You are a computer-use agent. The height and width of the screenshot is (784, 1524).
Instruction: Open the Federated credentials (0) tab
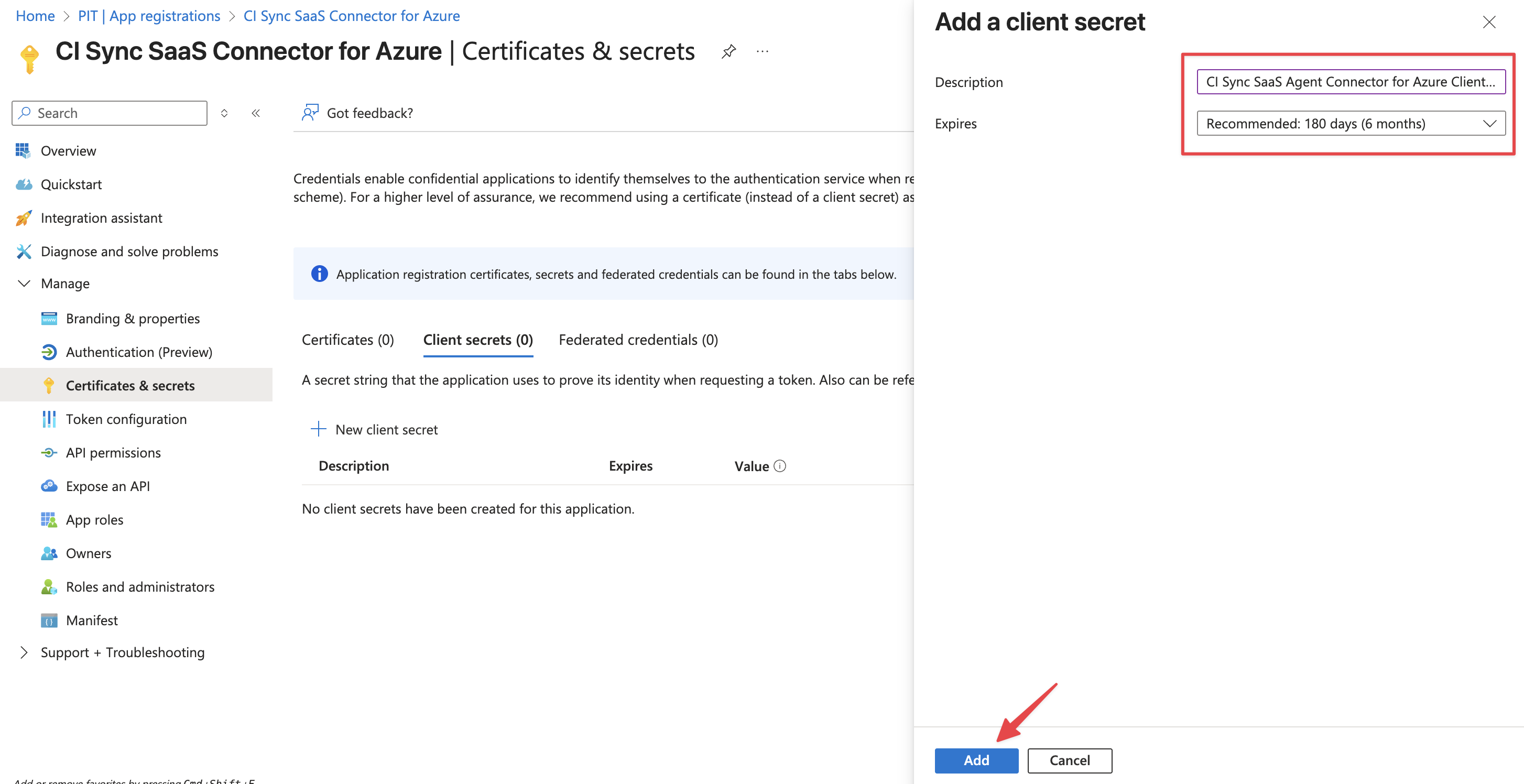[x=638, y=340]
